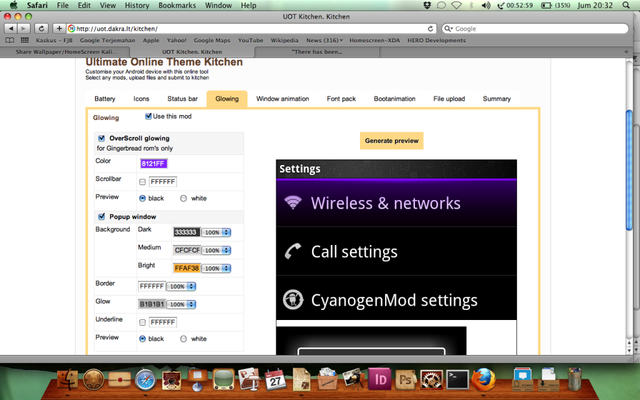Switch to the Status bar tab
The height and width of the screenshot is (400, 640).
point(182,99)
